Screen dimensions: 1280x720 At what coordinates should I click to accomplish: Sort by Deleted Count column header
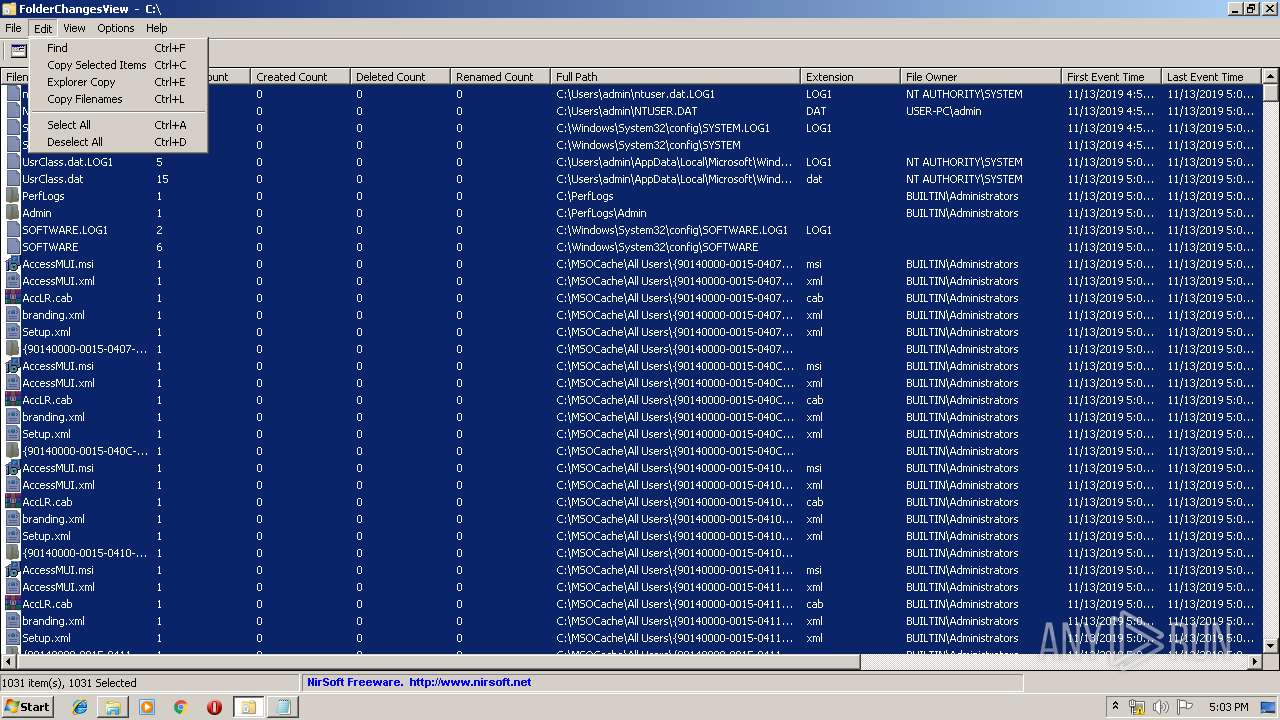pyautogui.click(x=400, y=77)
